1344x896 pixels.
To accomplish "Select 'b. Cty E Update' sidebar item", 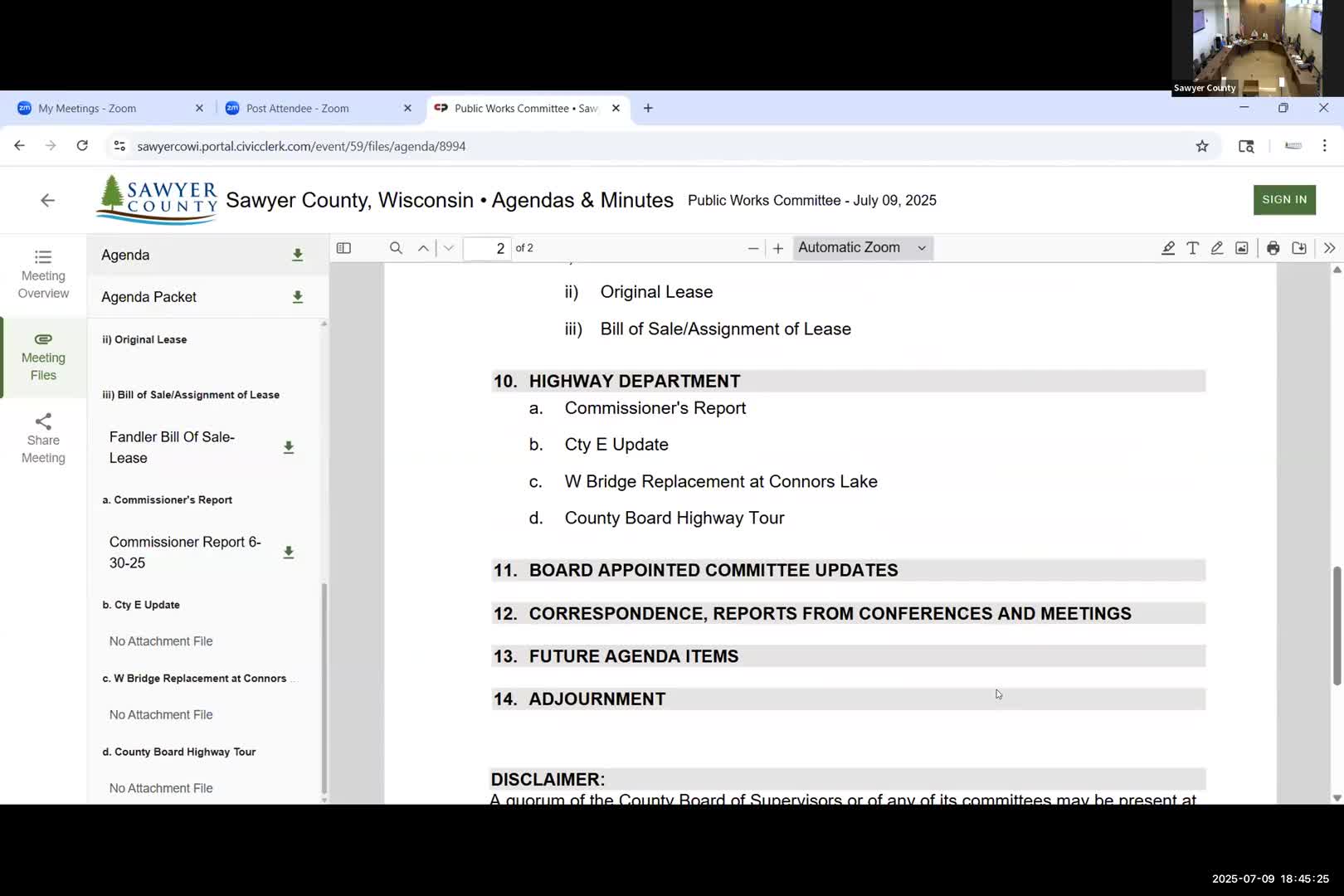I will tap(141, 605).
